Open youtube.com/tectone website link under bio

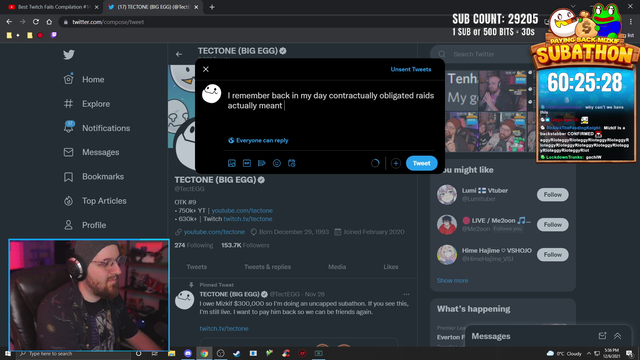tap(214, 232)
